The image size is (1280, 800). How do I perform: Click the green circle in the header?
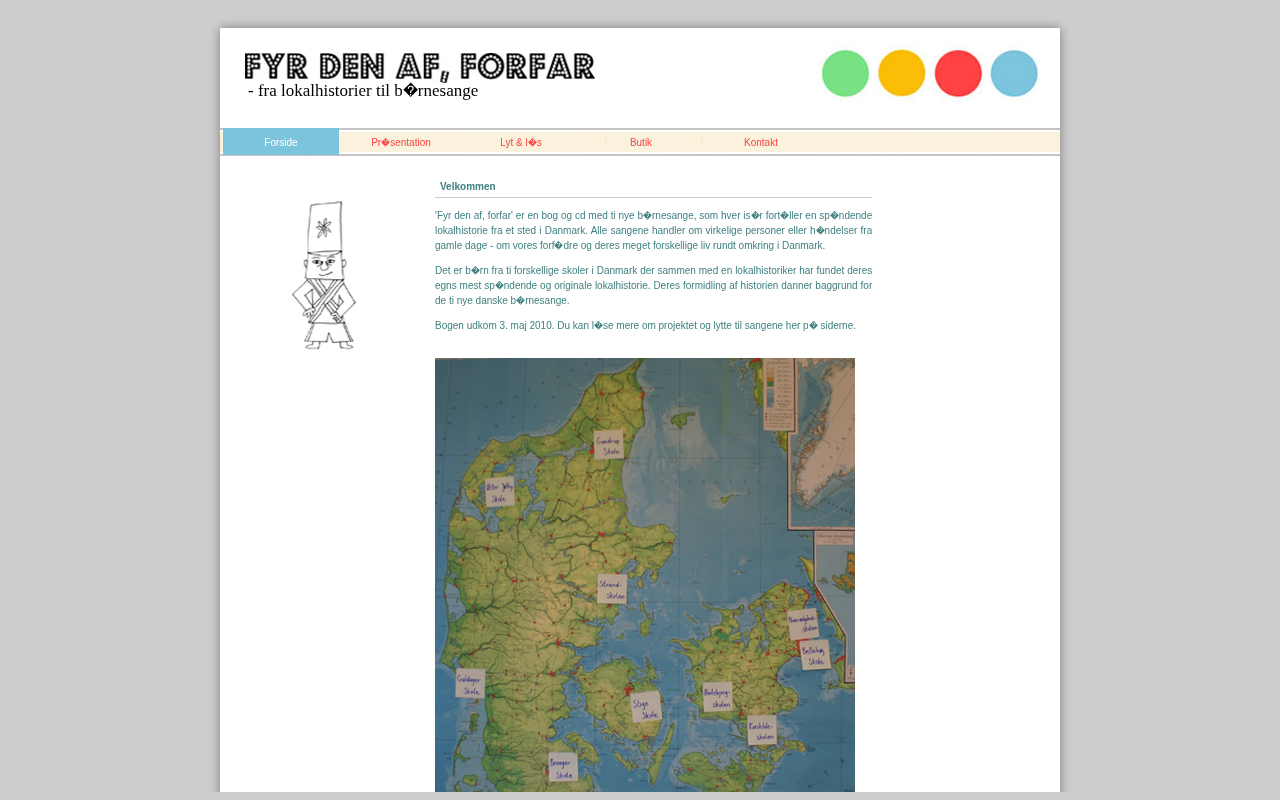point(846,74)
